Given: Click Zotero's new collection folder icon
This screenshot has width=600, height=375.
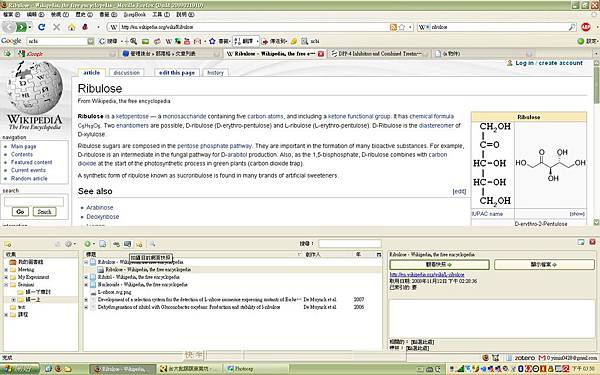Looking at the screenshot, I should point(8,244).
